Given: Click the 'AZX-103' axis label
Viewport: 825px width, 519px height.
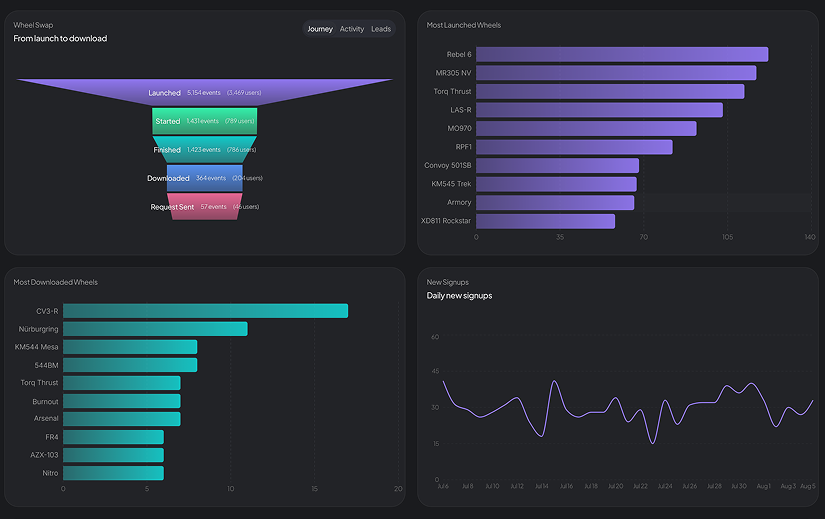Looking at the screenshot, I should [x=44, y=455].
